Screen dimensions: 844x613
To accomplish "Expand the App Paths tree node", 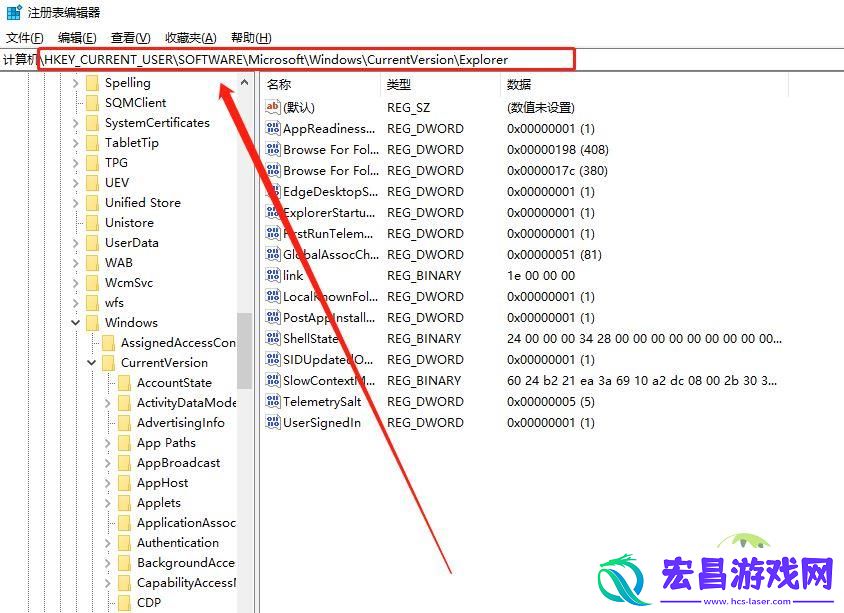I will click(107, 443).
